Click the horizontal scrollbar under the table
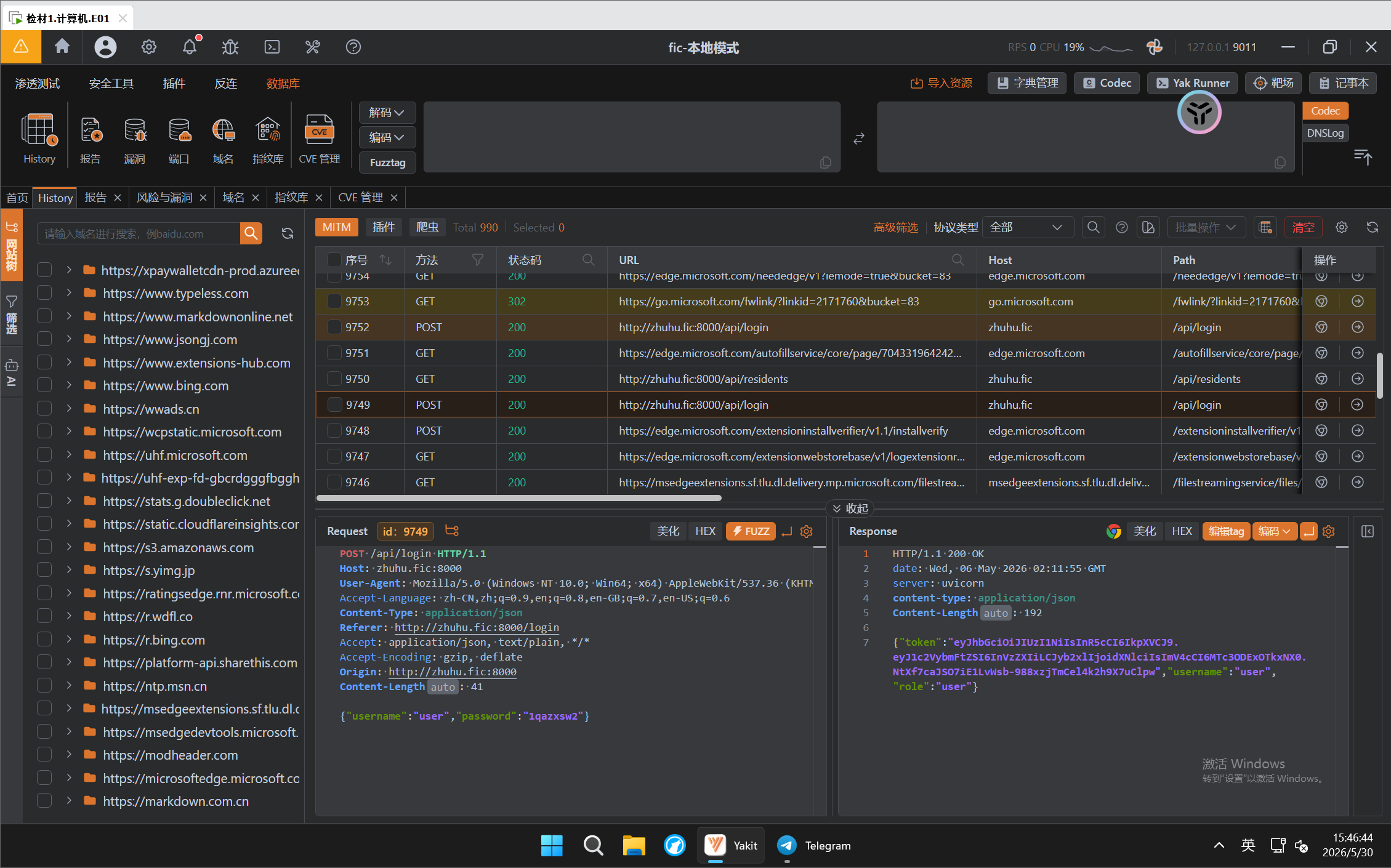Viewport: 1391px width, 868px height. pos(518,498)
